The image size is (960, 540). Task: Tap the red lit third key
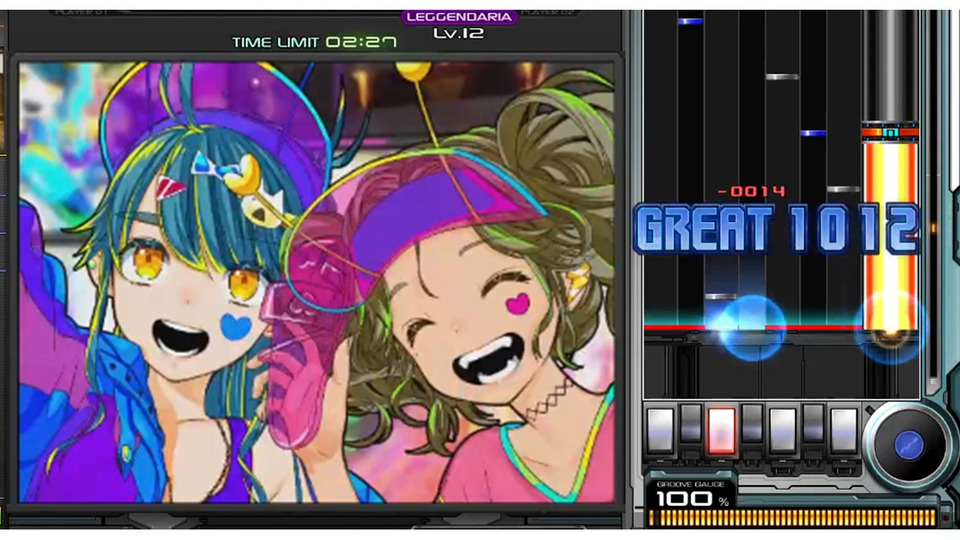coord(721,430)
